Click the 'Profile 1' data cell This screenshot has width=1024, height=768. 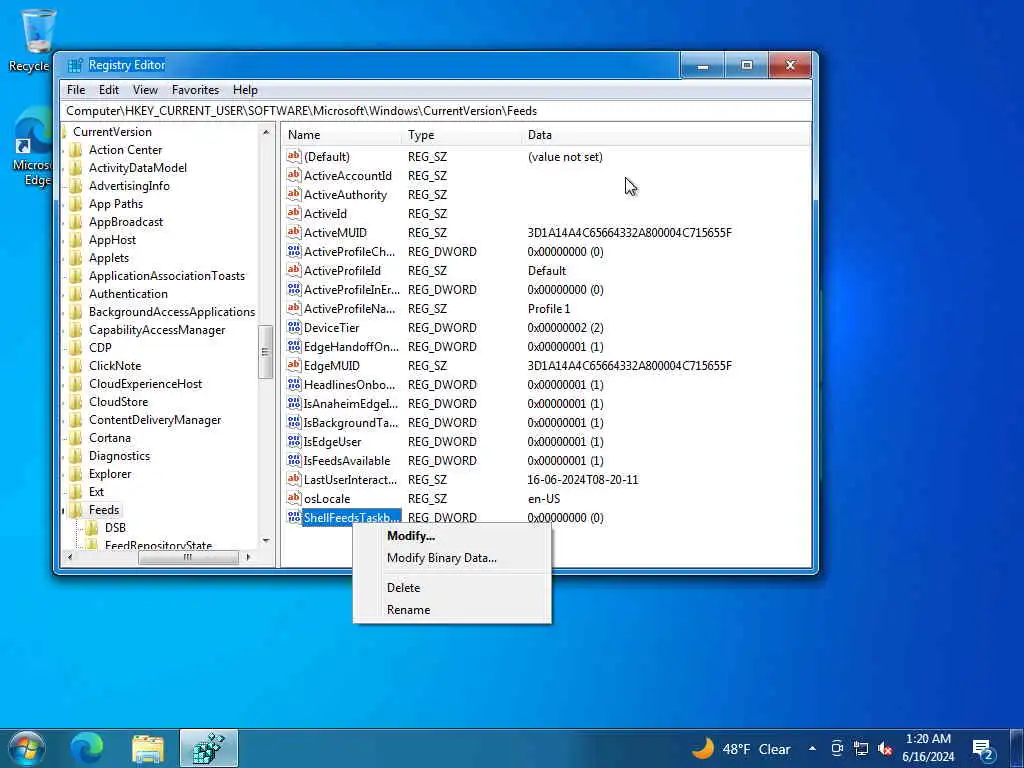(x=549, y=308)
